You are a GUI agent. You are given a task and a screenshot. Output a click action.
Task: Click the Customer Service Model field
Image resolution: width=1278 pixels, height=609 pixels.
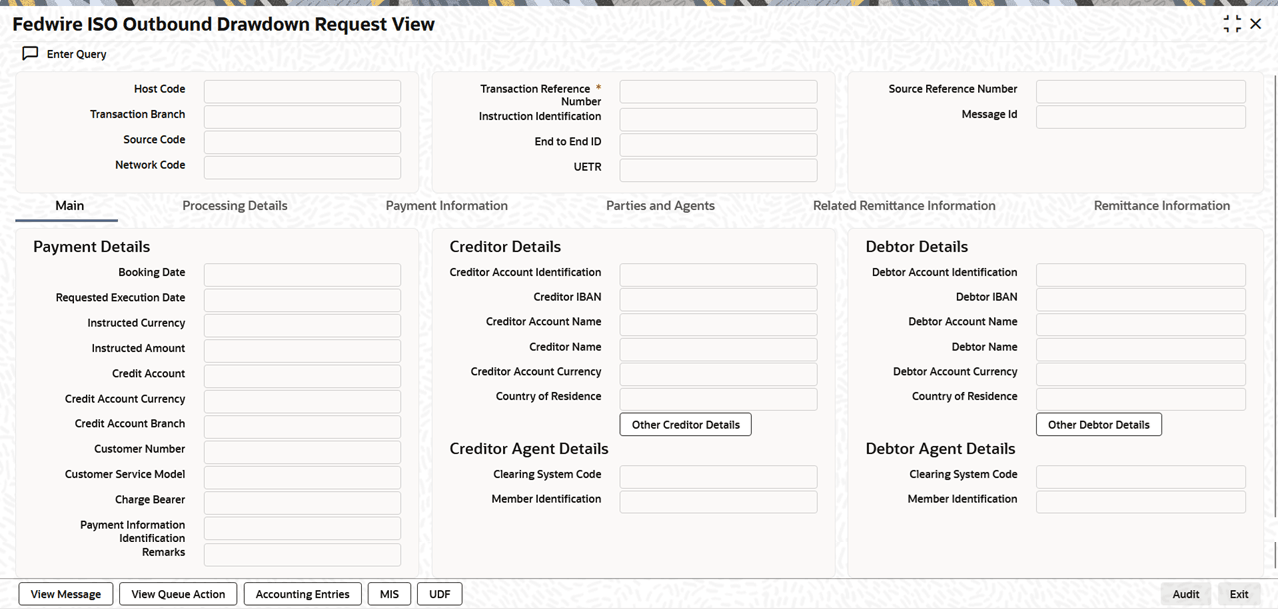(x=302, y=477)
